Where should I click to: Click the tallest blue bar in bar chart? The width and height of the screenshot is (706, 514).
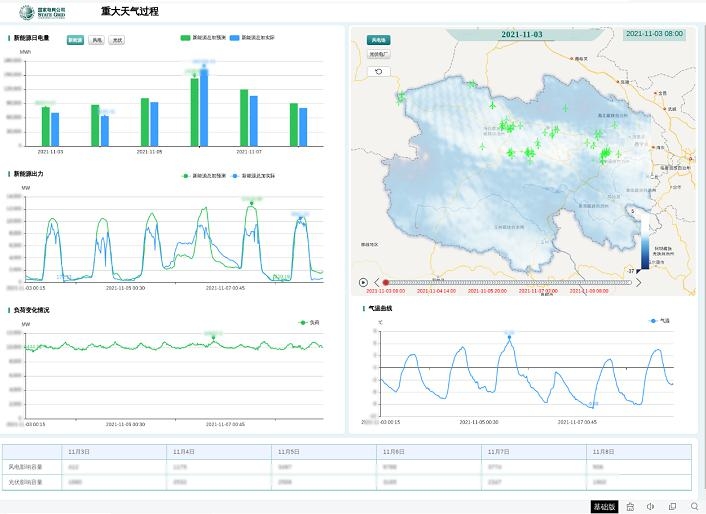(x=204, y=107)
